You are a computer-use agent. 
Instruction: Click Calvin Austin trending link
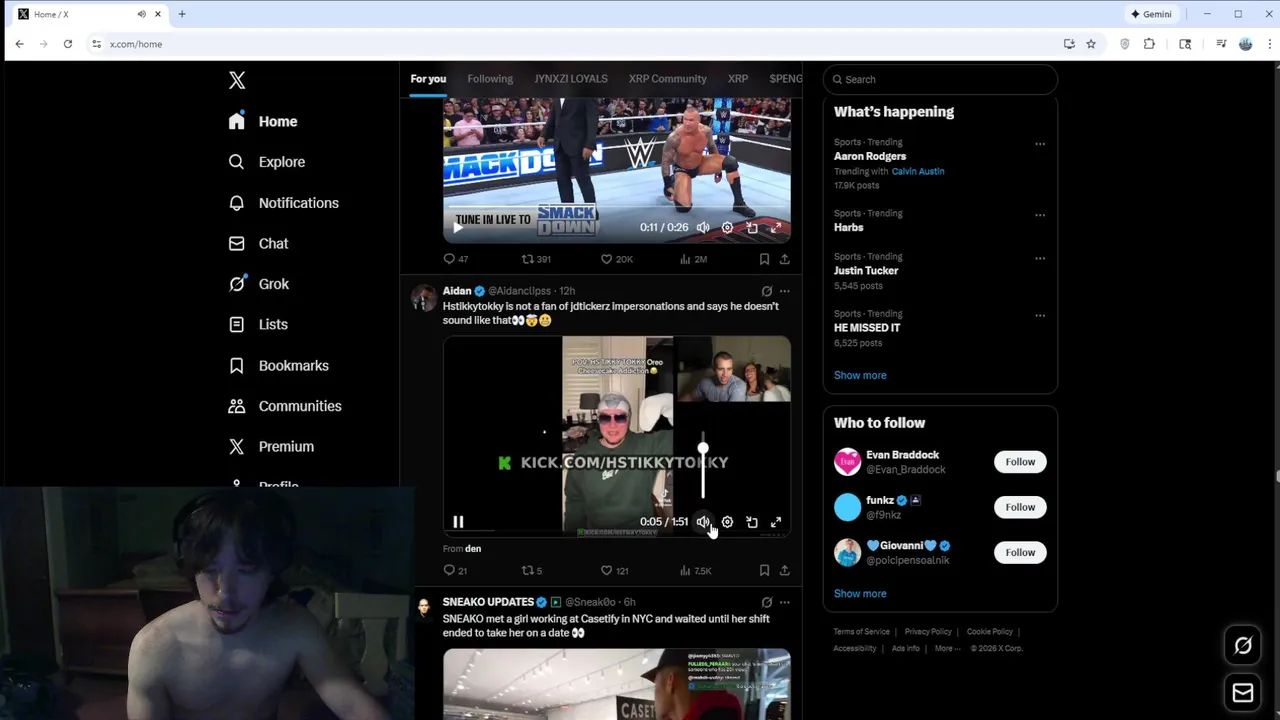pyautogui.click(x=918, y=171)
